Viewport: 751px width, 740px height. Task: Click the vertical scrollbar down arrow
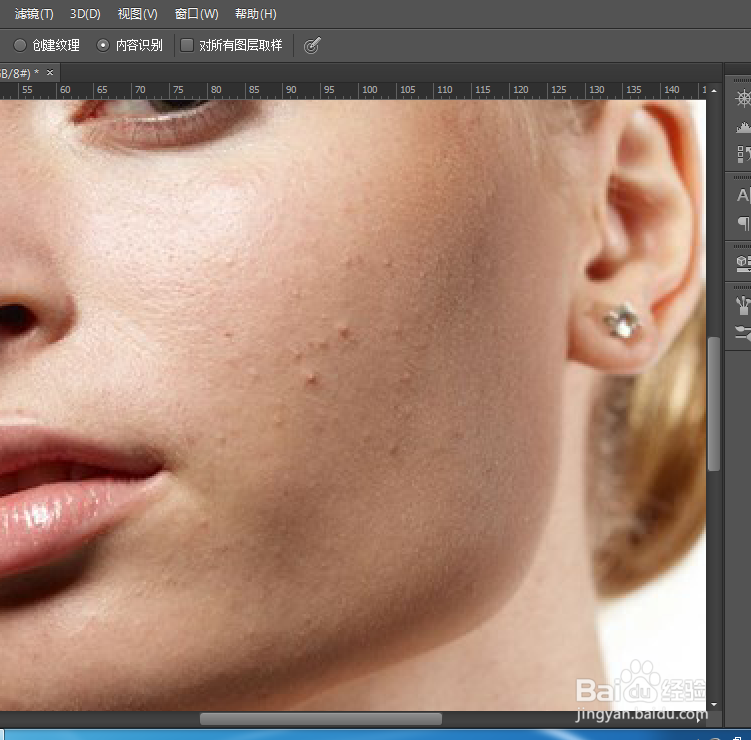tap(714, 704)
